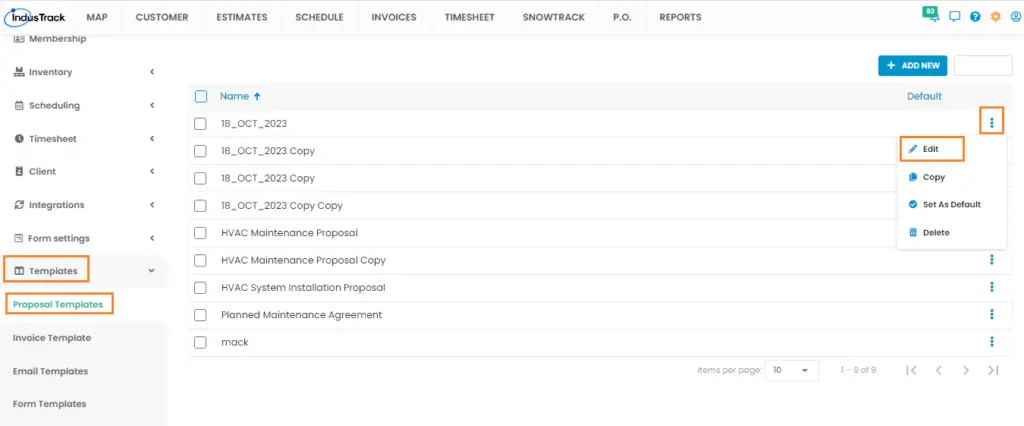Expand the Timesheet sidebar section chevron
Image resolution: width=1024 pixels, height=426 pixels.
tap(152, 139)
